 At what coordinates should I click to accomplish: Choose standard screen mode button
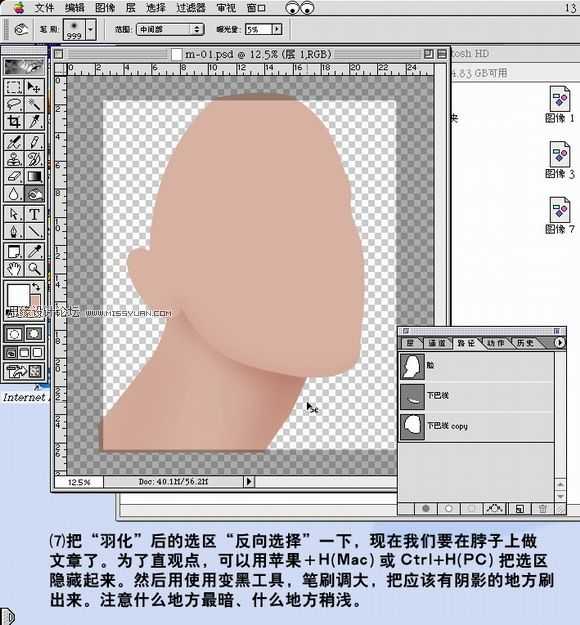(11, 352)
